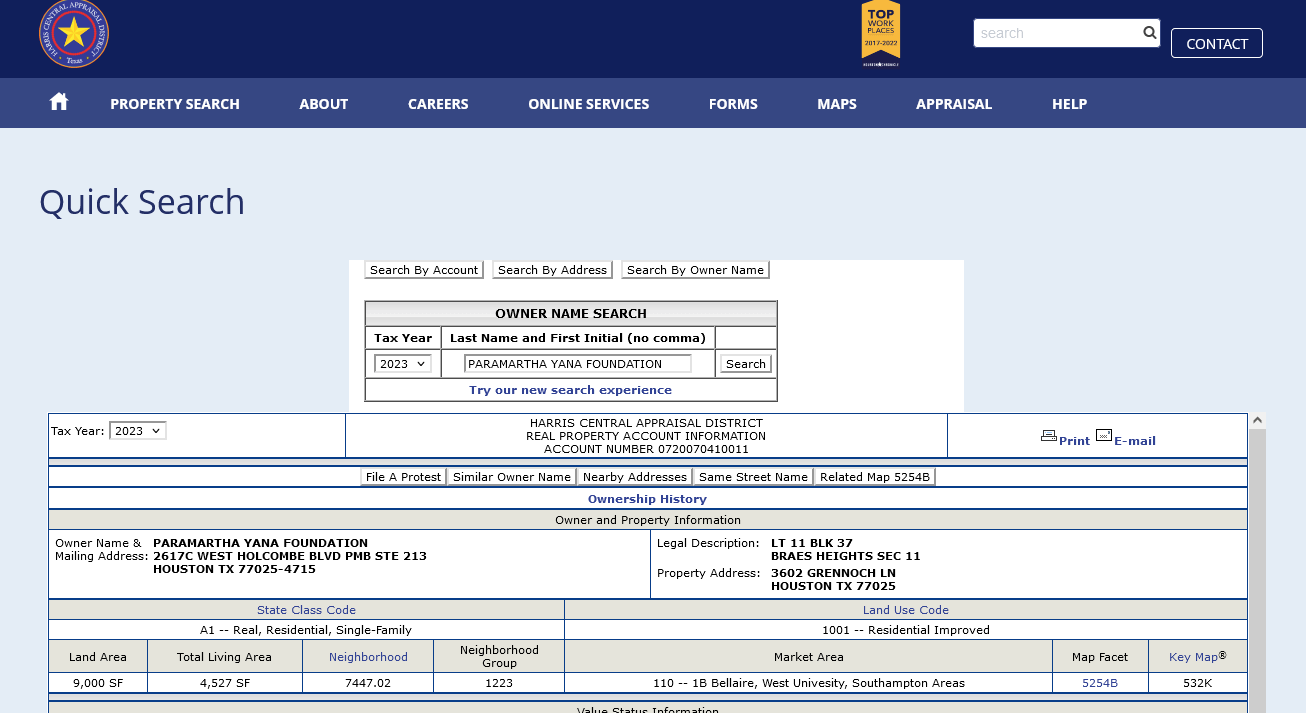The width and height of the screenshot is (1306, 713).
Task: Click the BRAES HEIGHTS SEC 11 text
Action: (846, 556)
